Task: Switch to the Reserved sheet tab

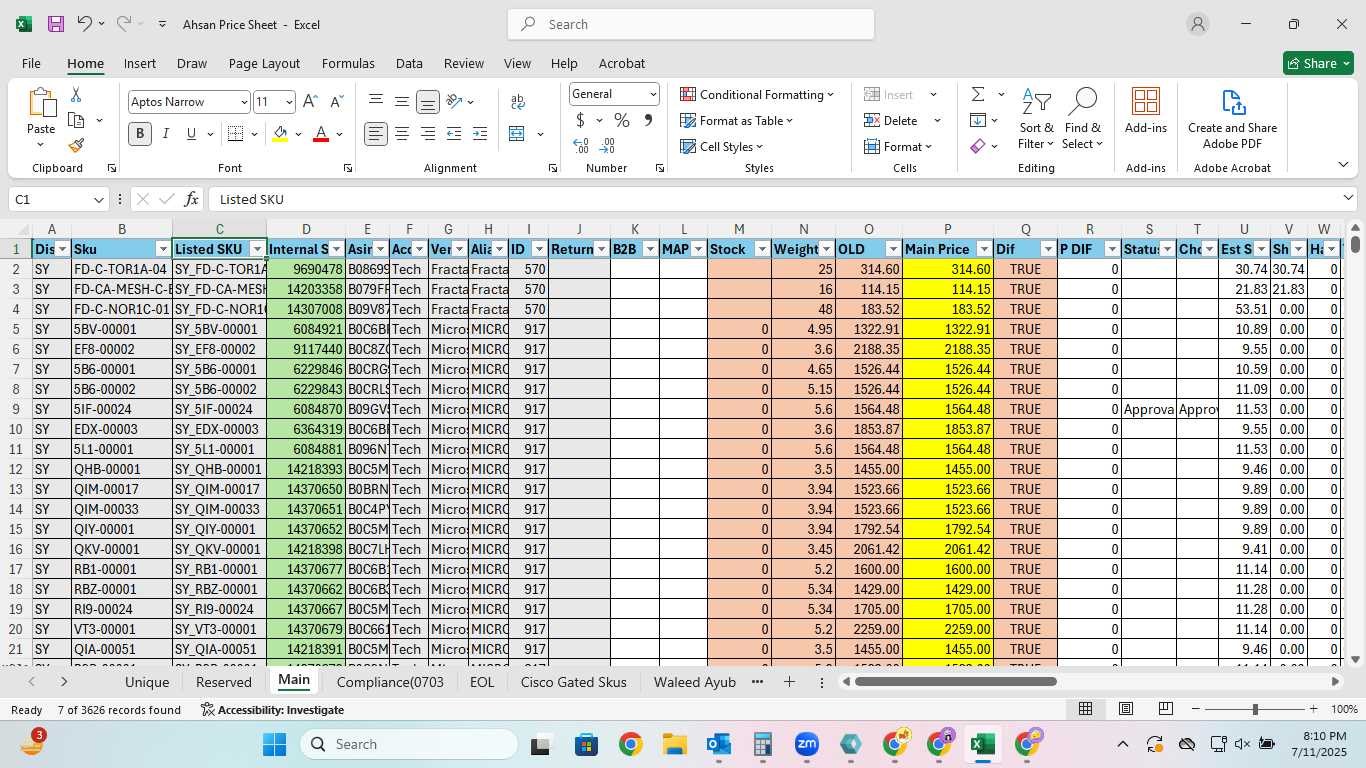Action: (x=223, y=682)
